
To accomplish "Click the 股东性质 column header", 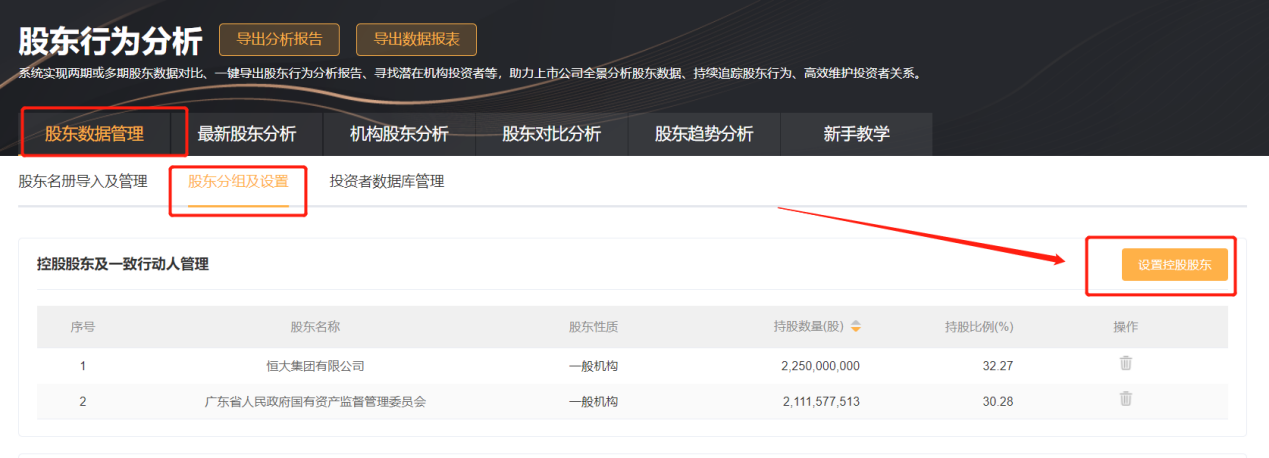I will [593, 327].
